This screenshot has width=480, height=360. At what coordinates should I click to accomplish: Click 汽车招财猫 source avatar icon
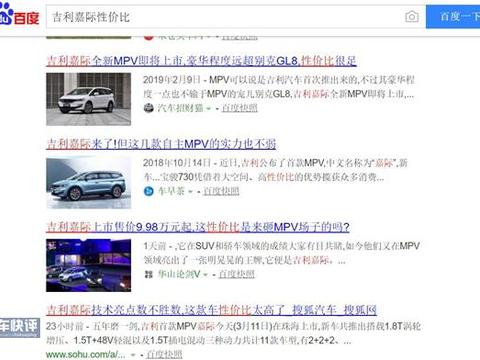(x=148, y=108)
